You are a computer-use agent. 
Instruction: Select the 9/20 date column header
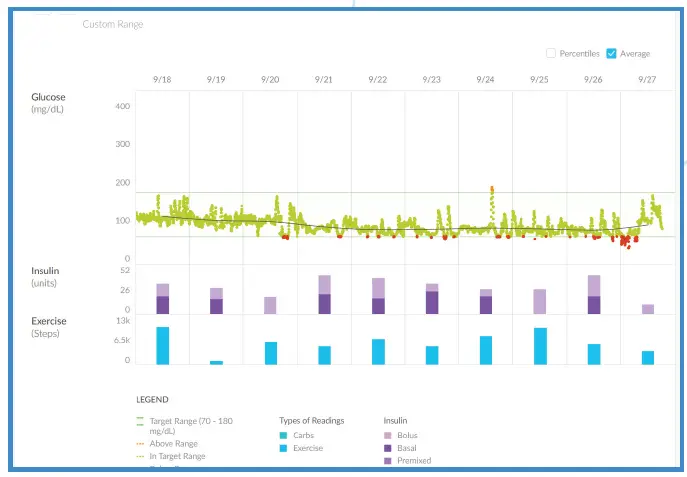point(270,80)
